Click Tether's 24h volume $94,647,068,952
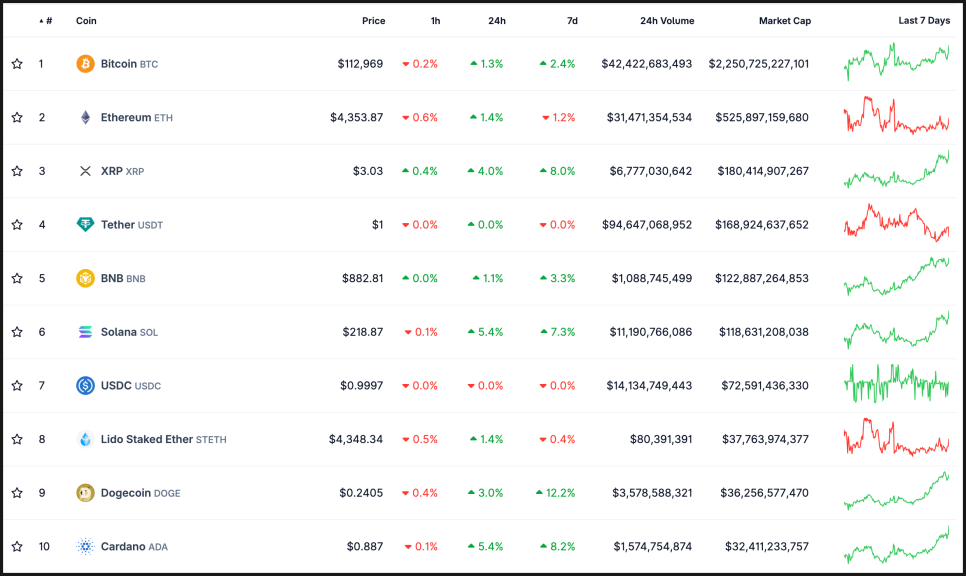The image size is (966, 576). point(647,224)
